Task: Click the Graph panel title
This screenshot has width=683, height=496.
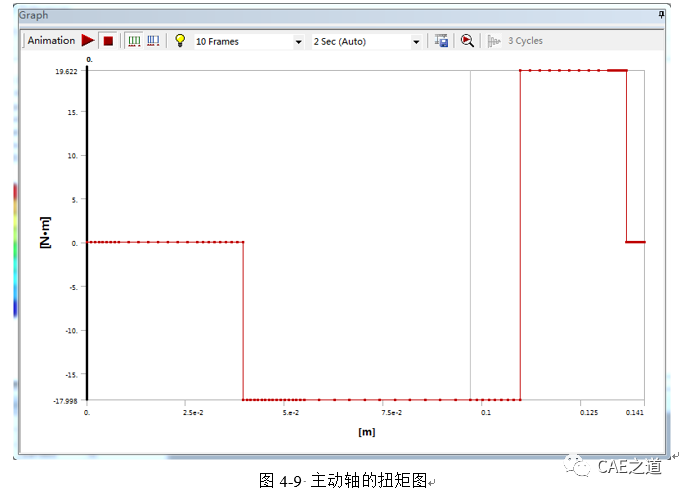Action: point(34,15)
